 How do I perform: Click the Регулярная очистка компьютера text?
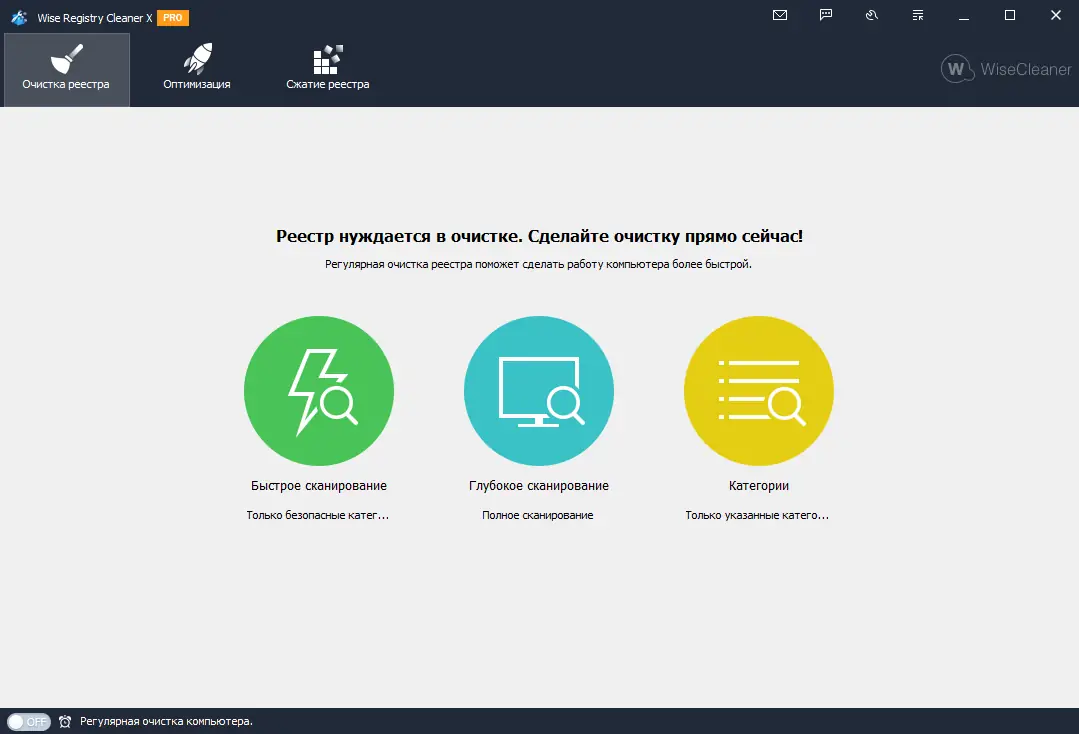[167, 722]
